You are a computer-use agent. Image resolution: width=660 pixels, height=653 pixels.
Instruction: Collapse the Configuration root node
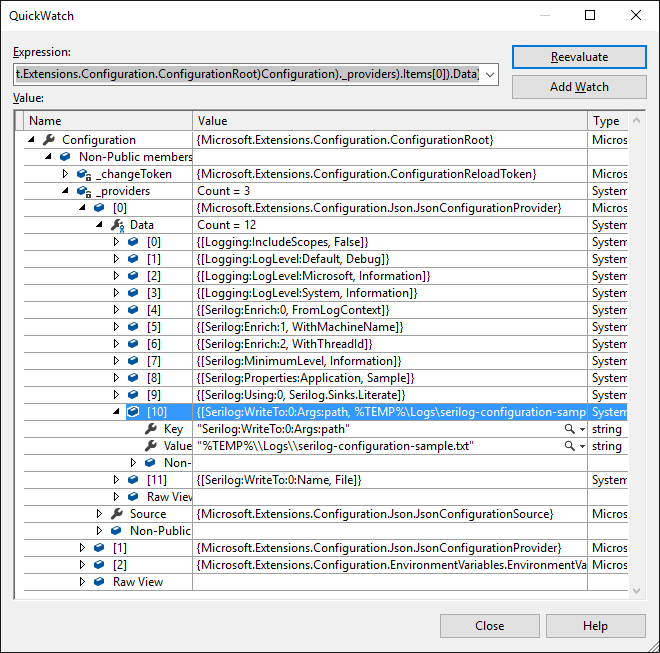(x=31, y=140)
